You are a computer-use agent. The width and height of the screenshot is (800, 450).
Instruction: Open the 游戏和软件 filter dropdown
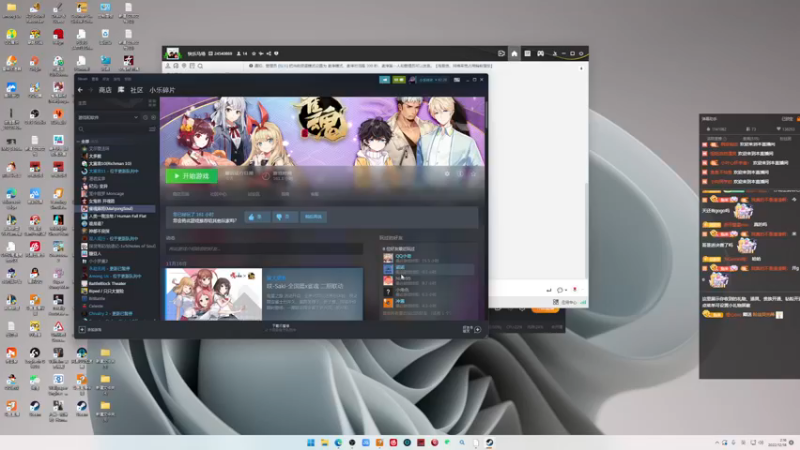click(108, 117)
